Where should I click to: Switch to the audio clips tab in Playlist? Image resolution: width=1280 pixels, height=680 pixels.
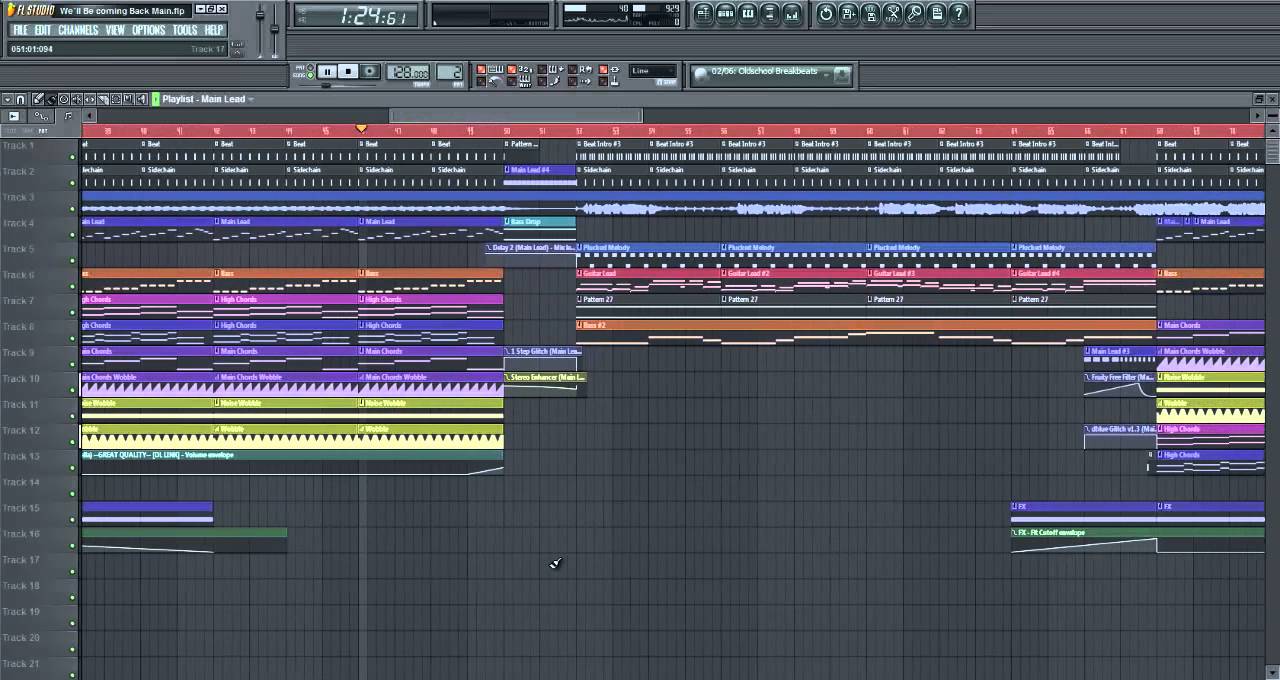point(13,116)
